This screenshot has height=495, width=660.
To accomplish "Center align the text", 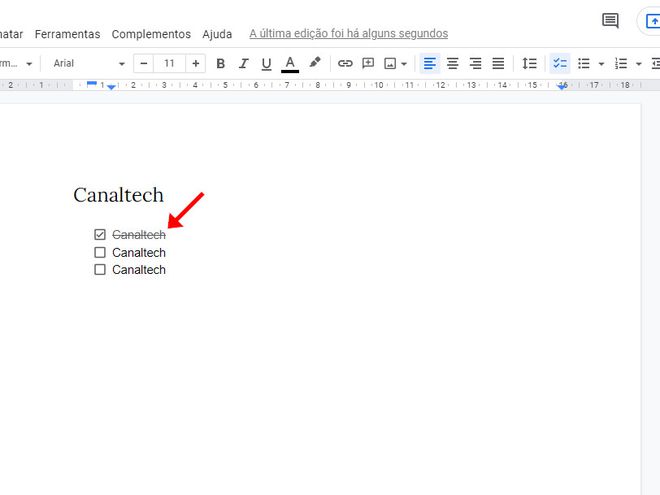I will click(452, 64).
